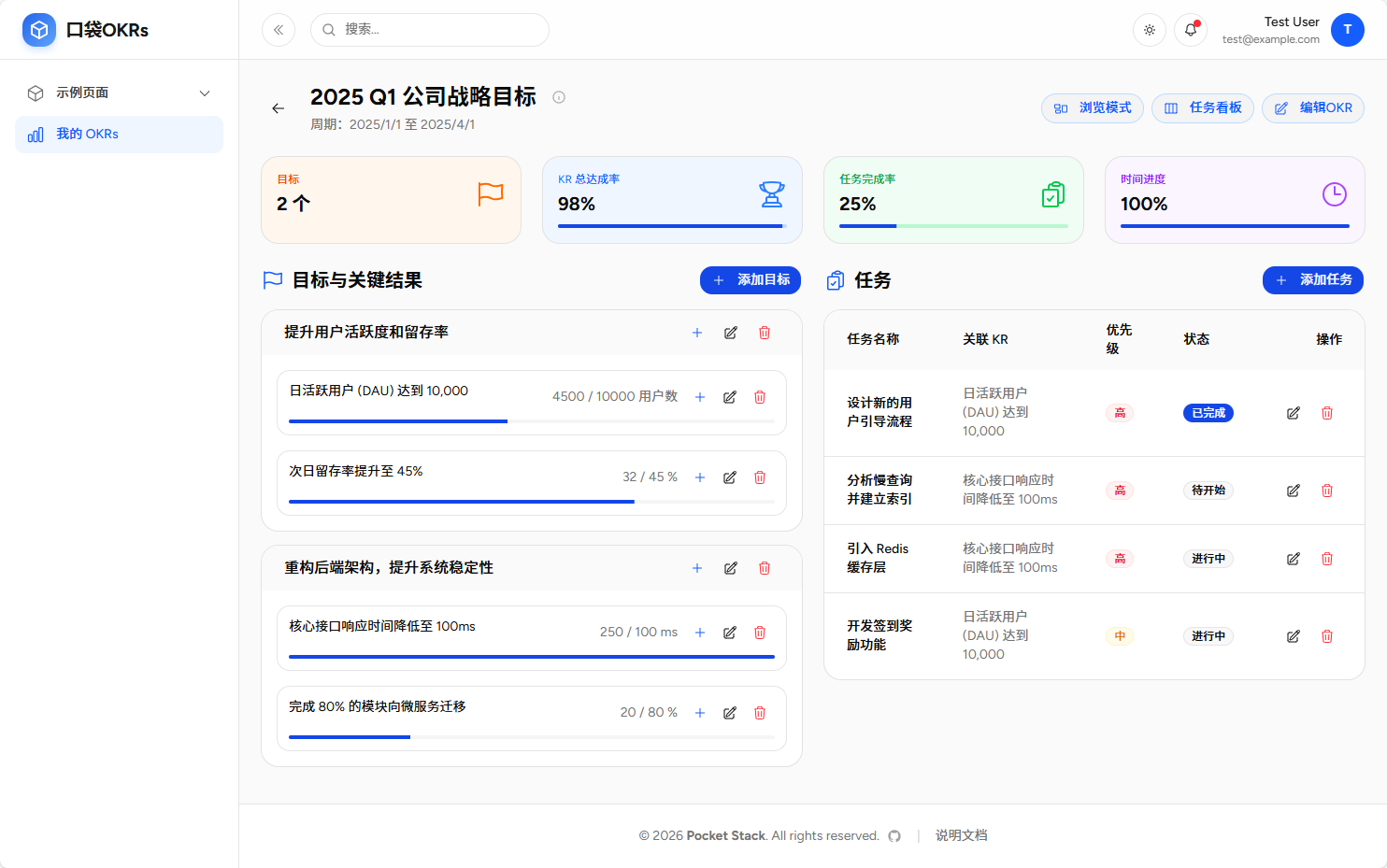Screen dimensions: 1387x868
Task: Delete the objective 提升用户活跃度和留存率
Action: click(x=764, y=332)
